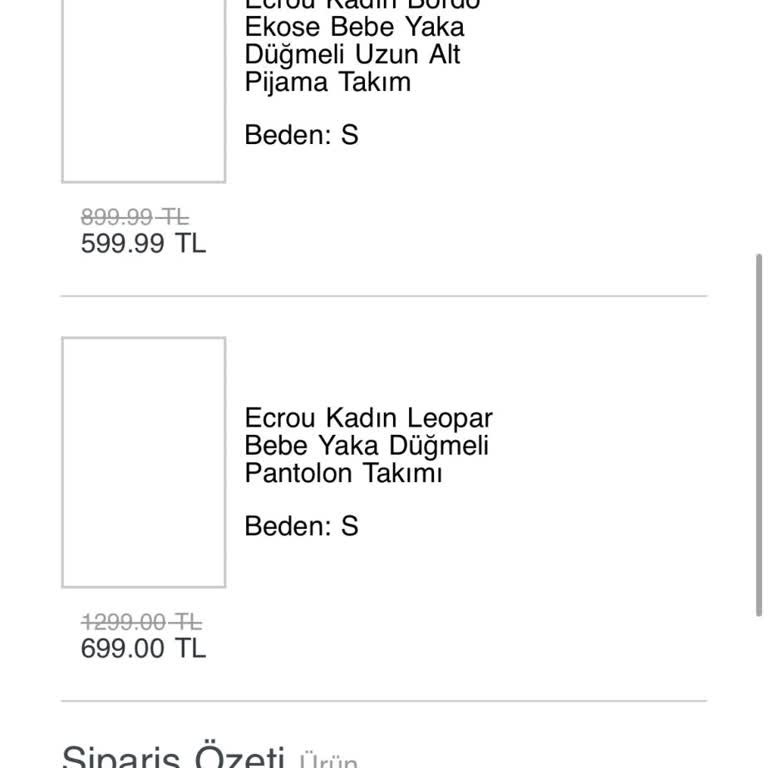Click the discounted 599.99 TL price

(143, 244)
